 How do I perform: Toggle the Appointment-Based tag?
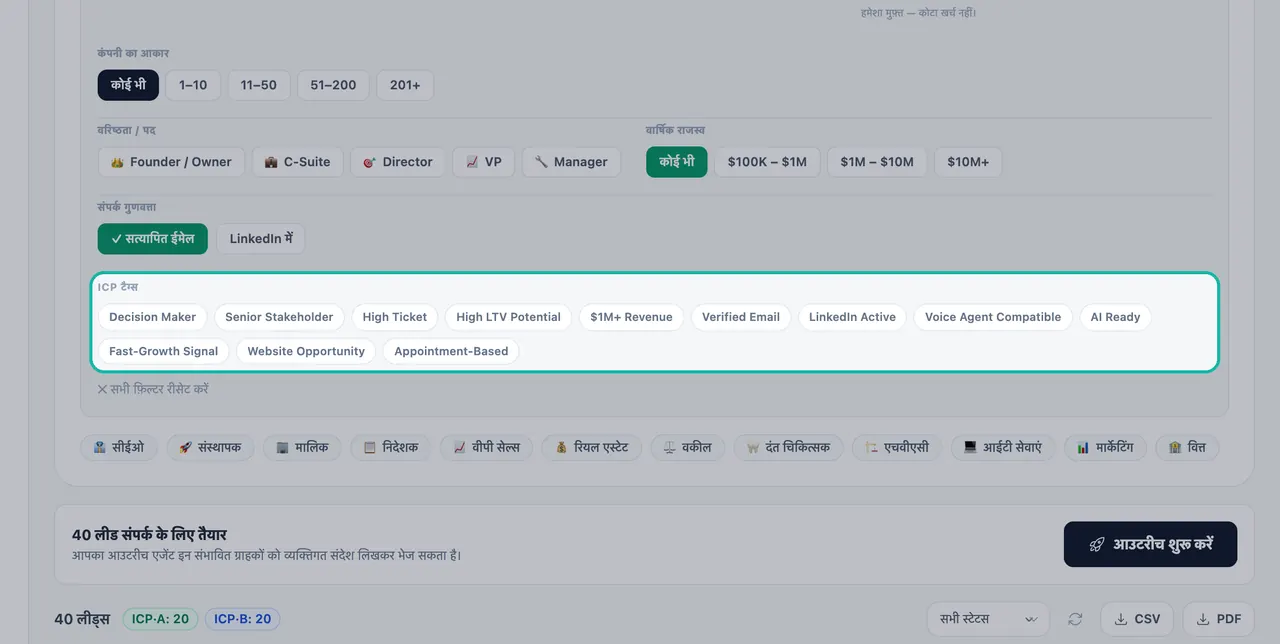pos(451,351)
